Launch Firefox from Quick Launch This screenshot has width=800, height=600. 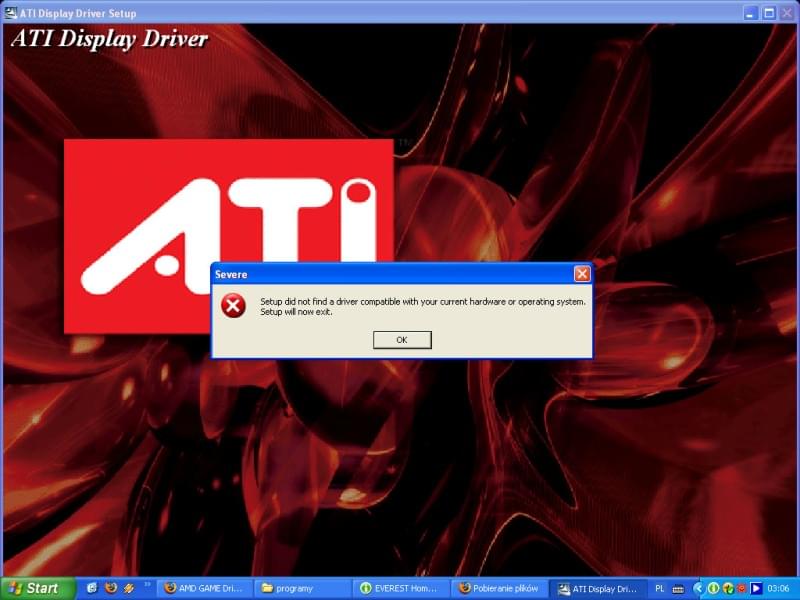pyautogui.click(x=110, y=588)
